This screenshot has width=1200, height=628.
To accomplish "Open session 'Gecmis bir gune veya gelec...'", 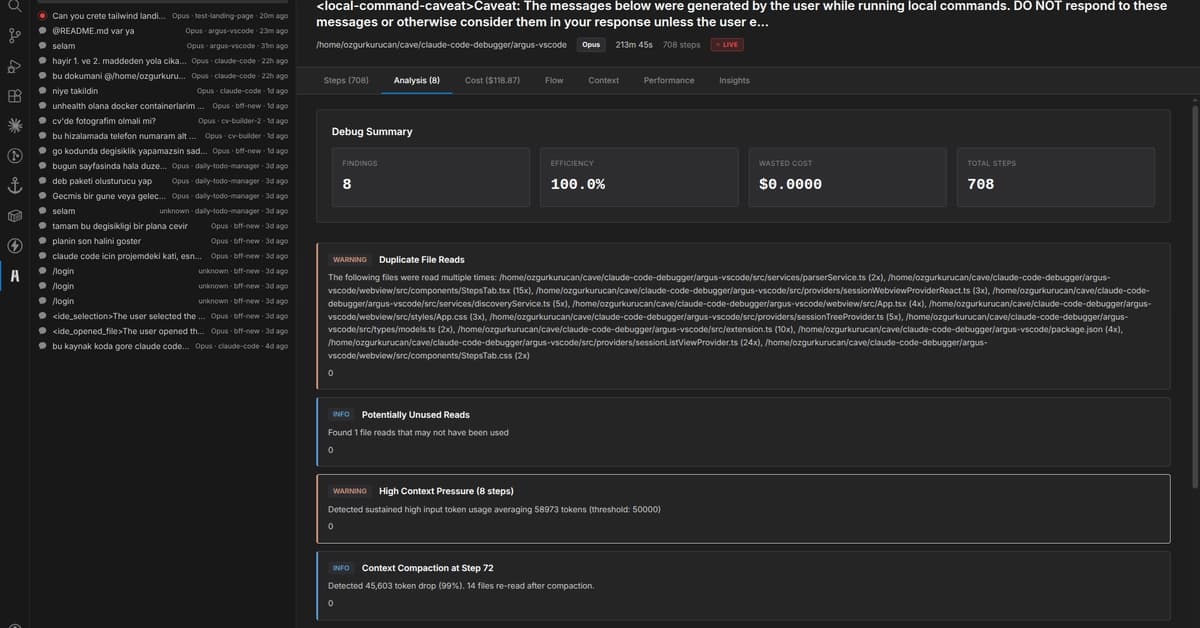I will [x=163, y=196].
